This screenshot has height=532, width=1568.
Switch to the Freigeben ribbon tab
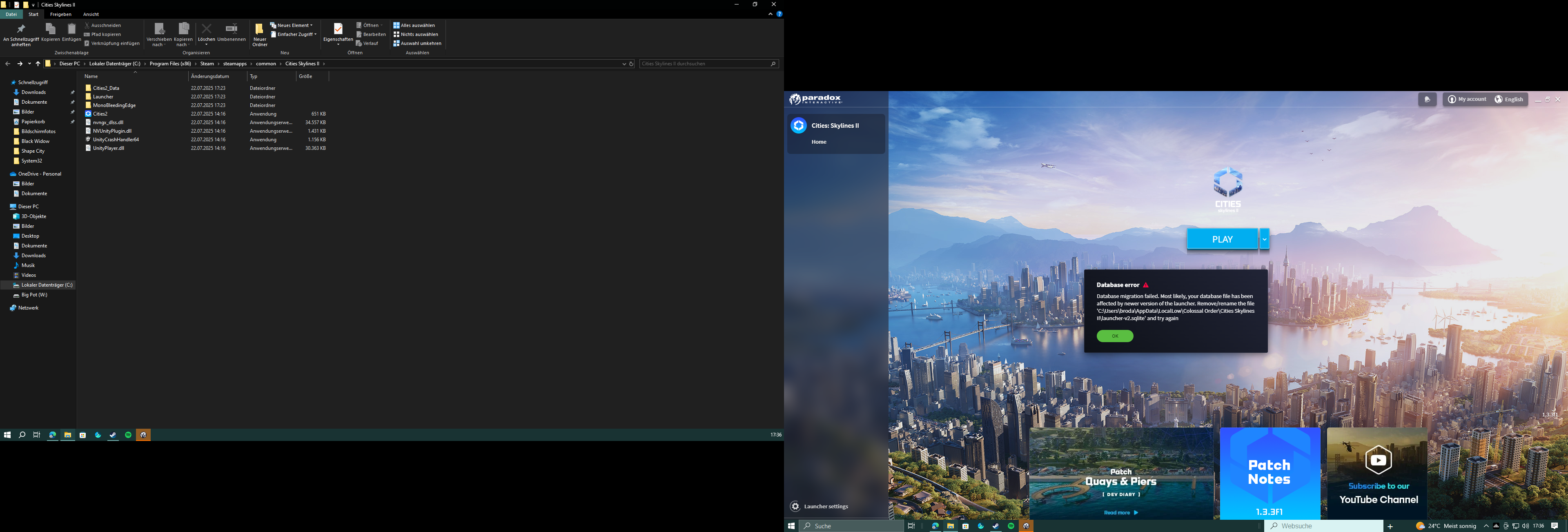(61, 14)
